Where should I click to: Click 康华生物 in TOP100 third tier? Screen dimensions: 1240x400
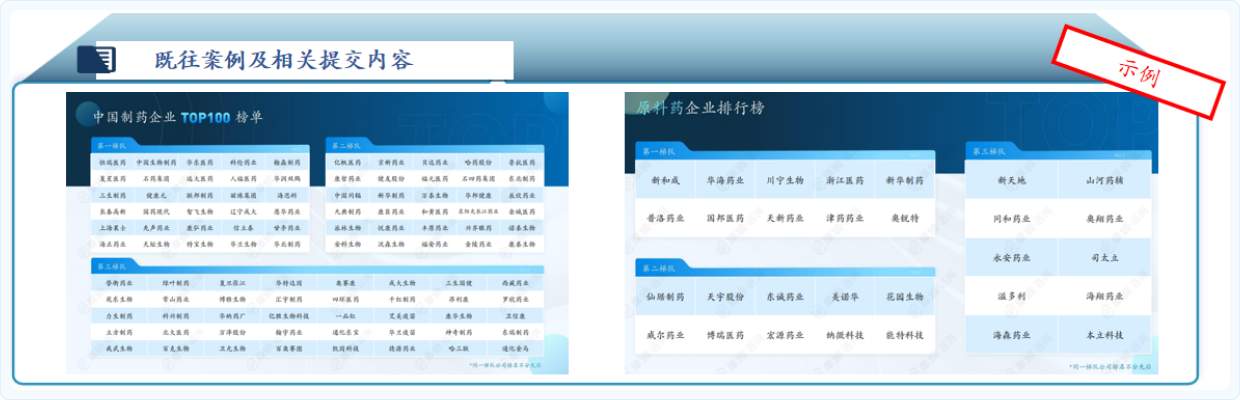coord(459,316)
